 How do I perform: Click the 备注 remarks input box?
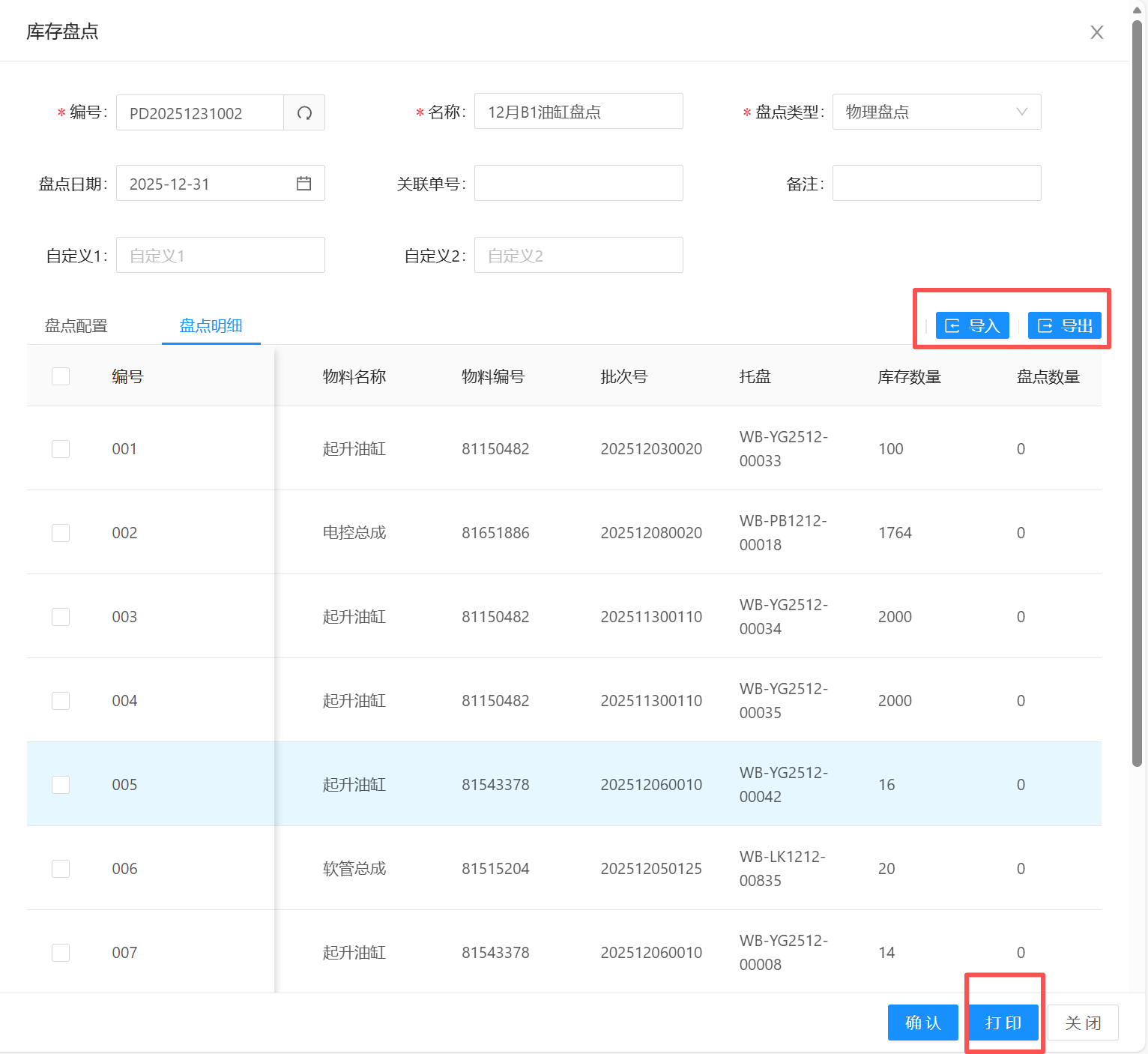[936, 184]
